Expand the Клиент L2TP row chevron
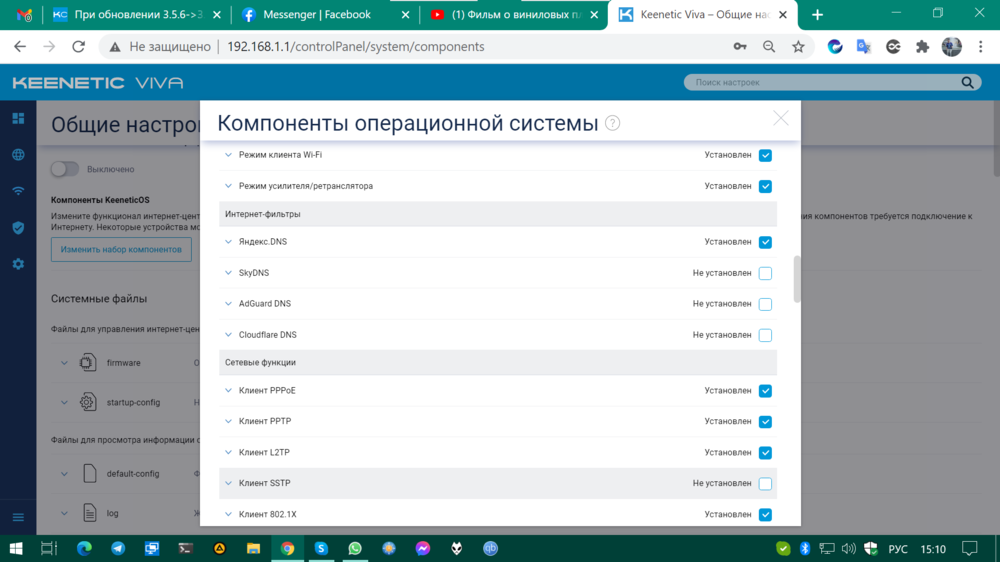This screenshot has width=1000, height=562. click(228, 452)
